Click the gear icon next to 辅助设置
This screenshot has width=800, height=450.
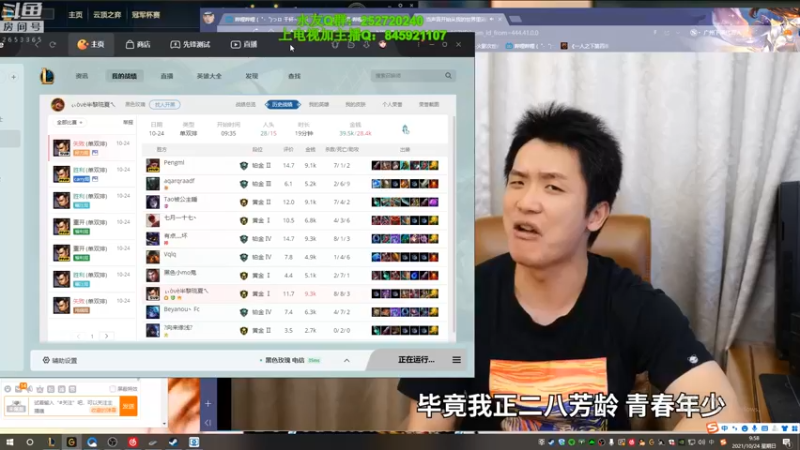[x=46, y=360]
